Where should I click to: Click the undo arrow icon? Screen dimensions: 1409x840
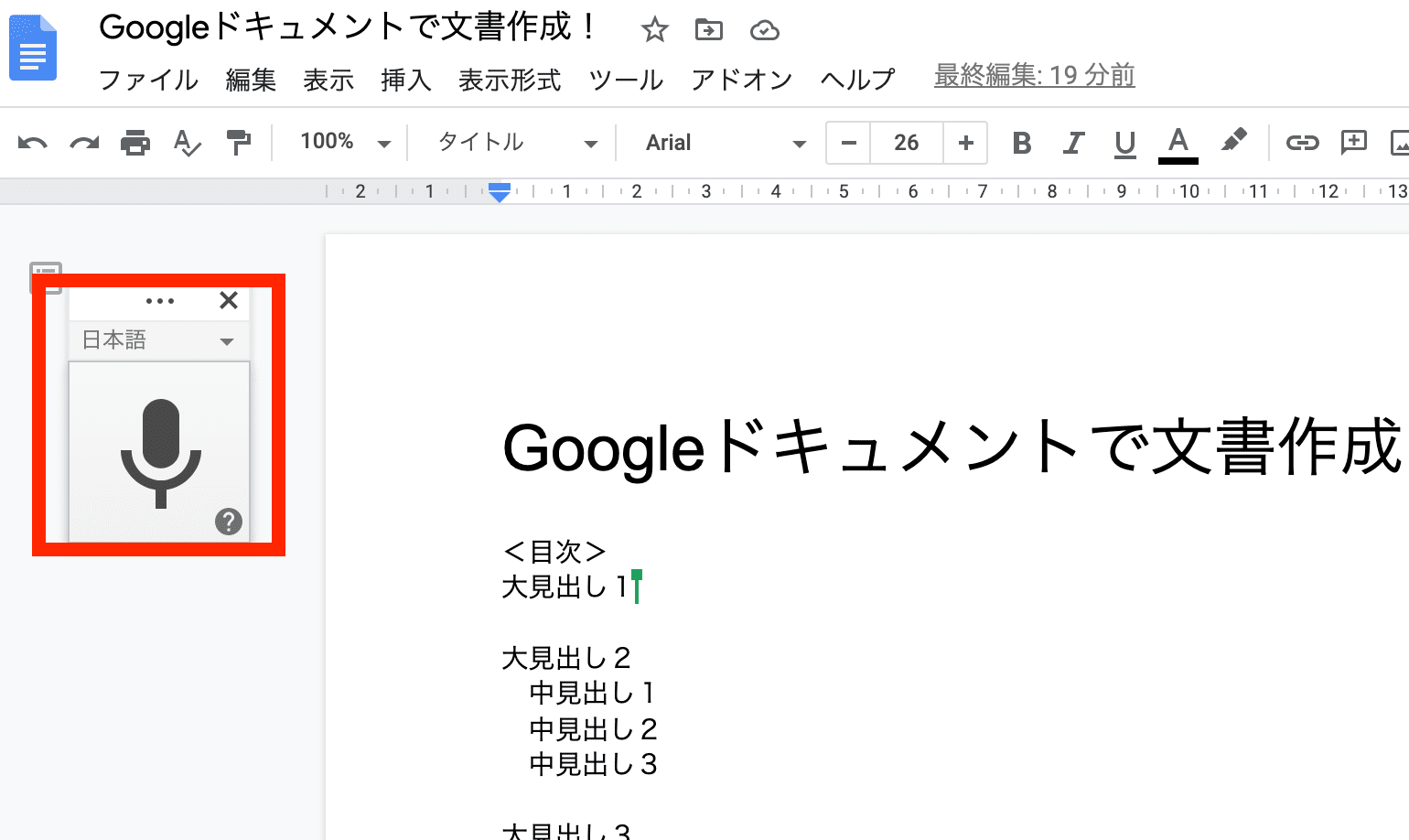[32, 143]
